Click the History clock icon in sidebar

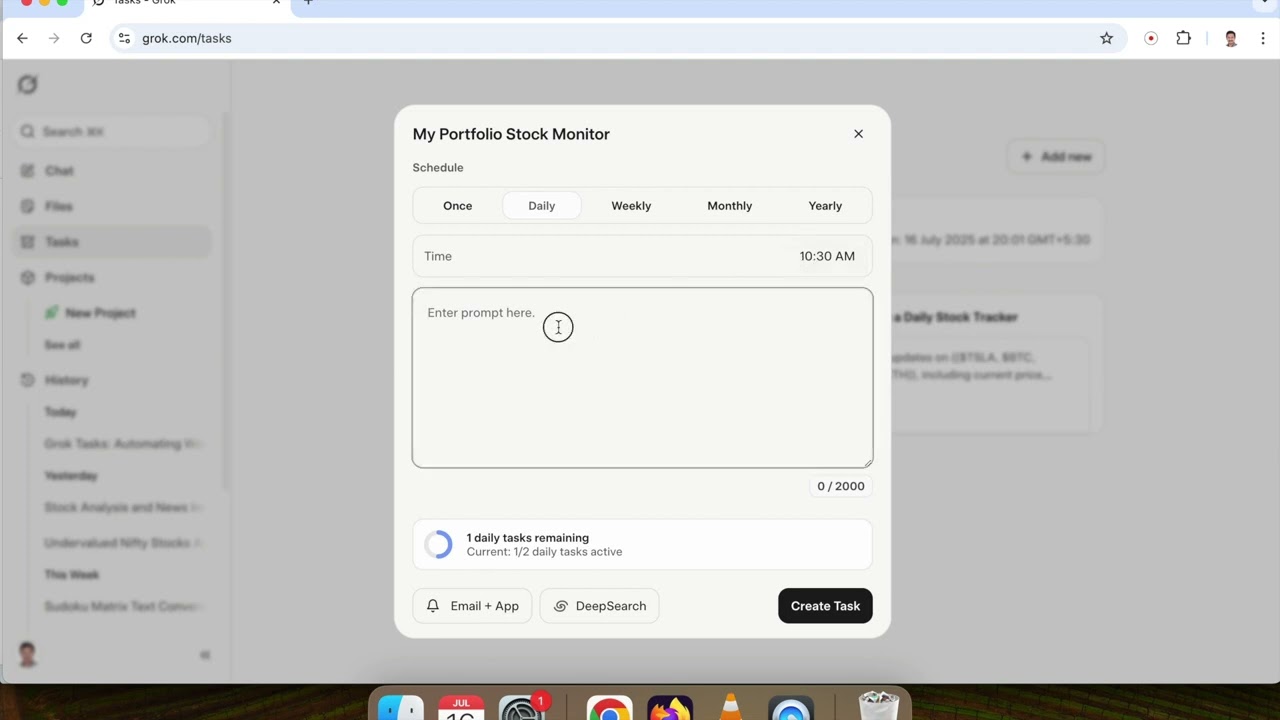point(28,380)
